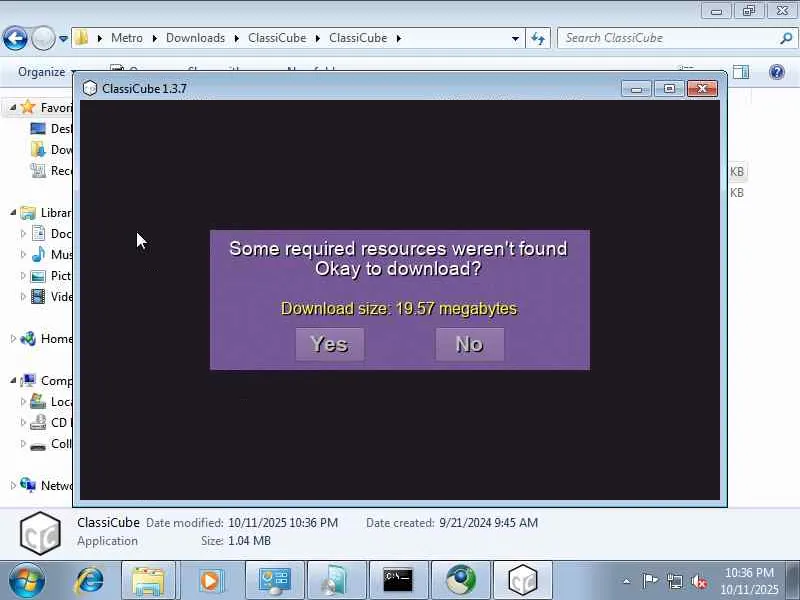Expand the Videos library node
Viewport: 800px width, 600px height.
click(23, 296)
